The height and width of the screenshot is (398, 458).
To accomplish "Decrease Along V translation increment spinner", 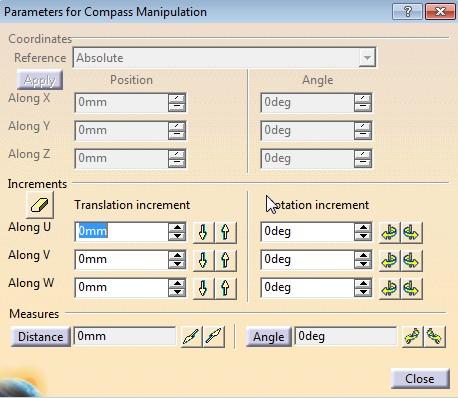I will [x=177, y=264].
